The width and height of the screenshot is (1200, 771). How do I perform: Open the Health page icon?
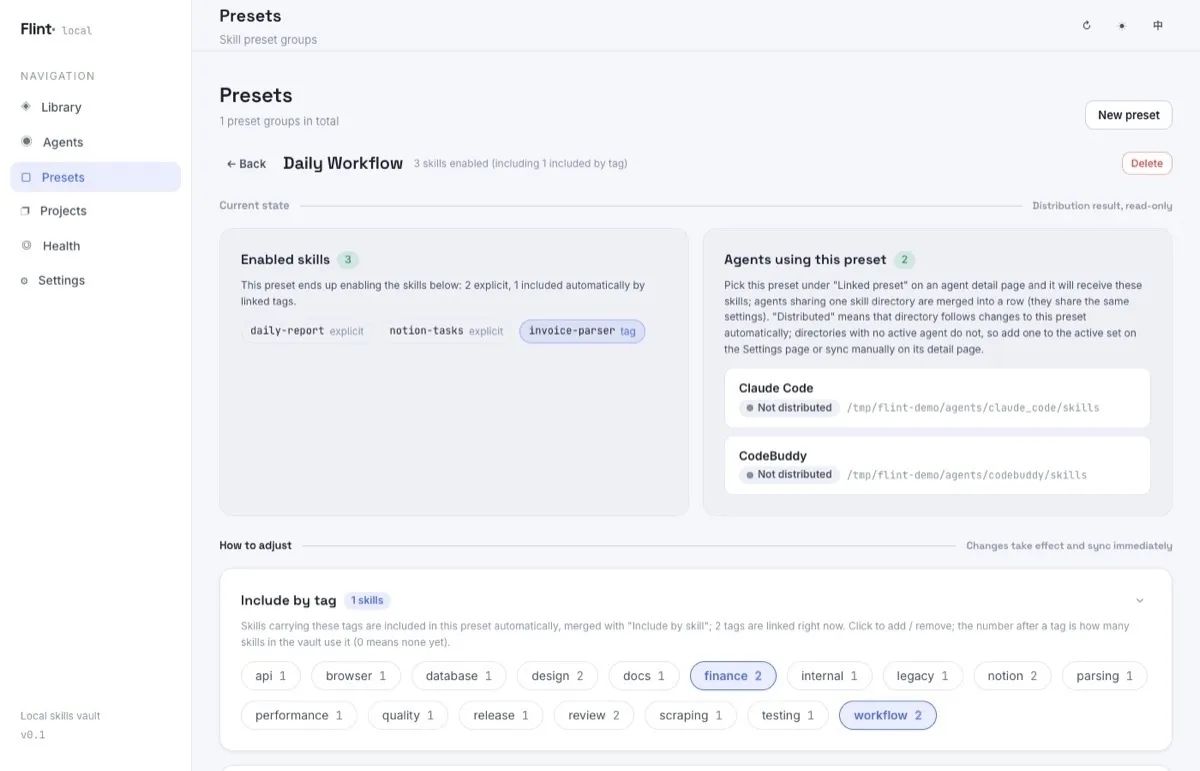(26, 245)
